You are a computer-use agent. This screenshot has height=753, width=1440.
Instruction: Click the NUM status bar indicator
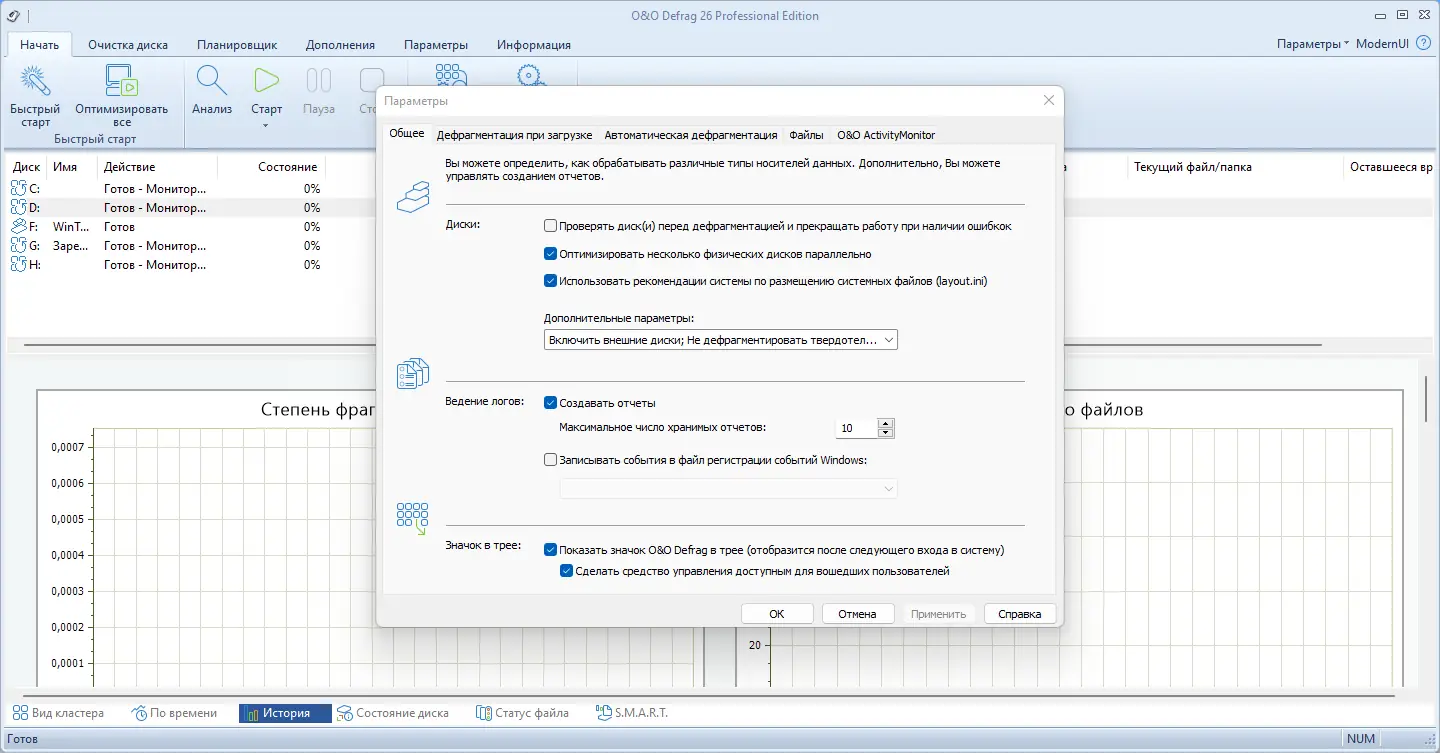[1361, 739]
